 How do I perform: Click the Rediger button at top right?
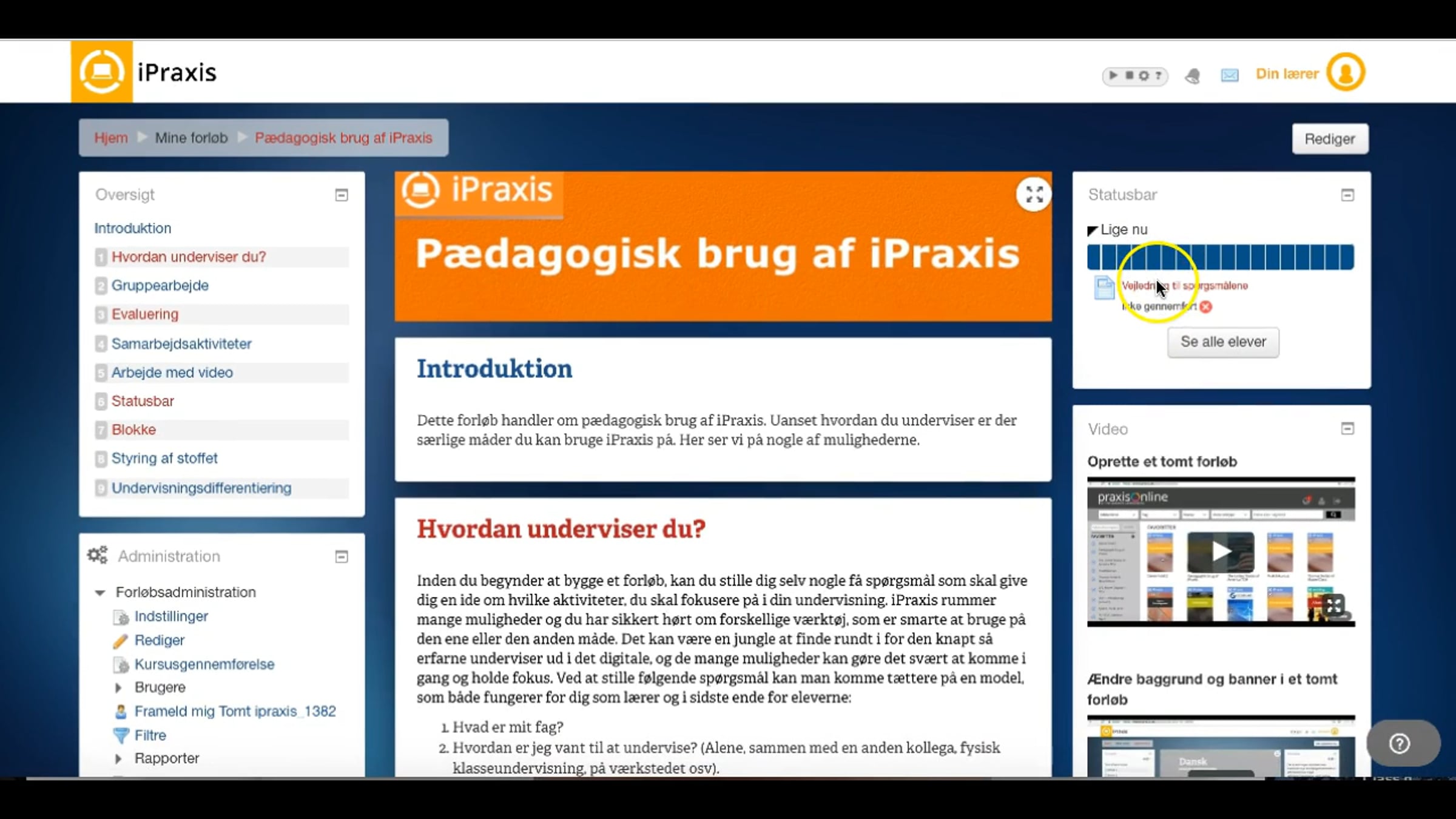tap(1330, 139)
